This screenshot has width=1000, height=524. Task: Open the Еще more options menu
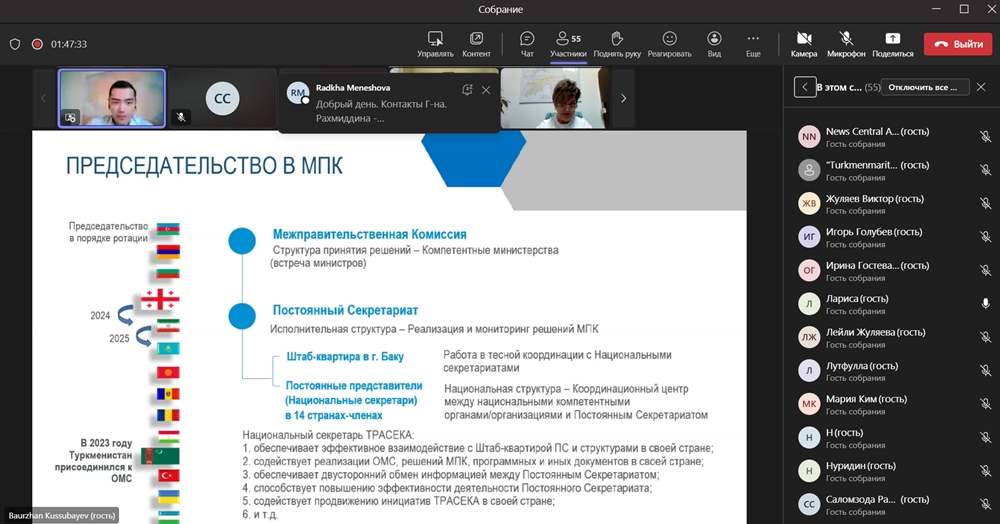click(753, 44)
